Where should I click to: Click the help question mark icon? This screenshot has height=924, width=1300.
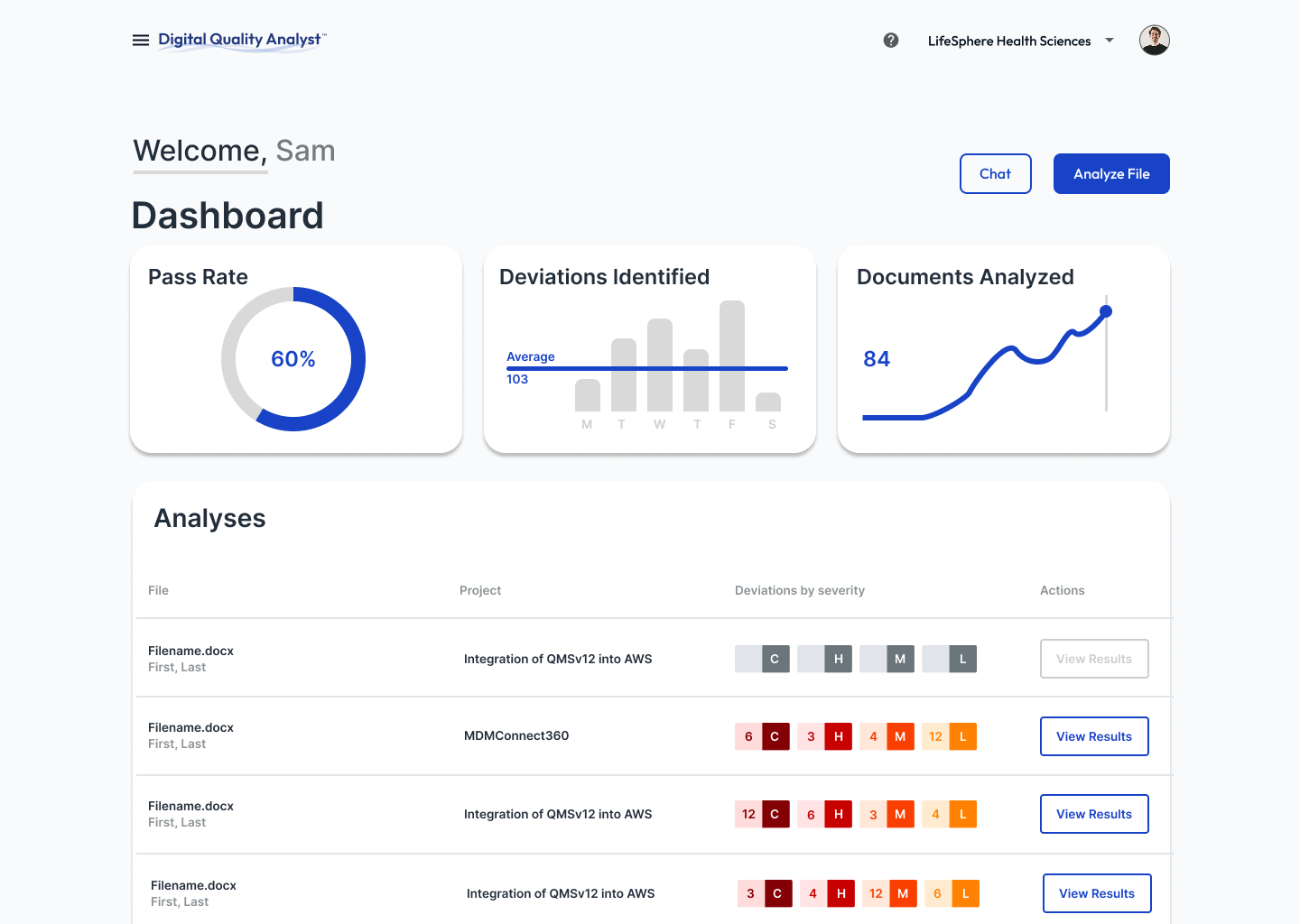click(891, 41)
